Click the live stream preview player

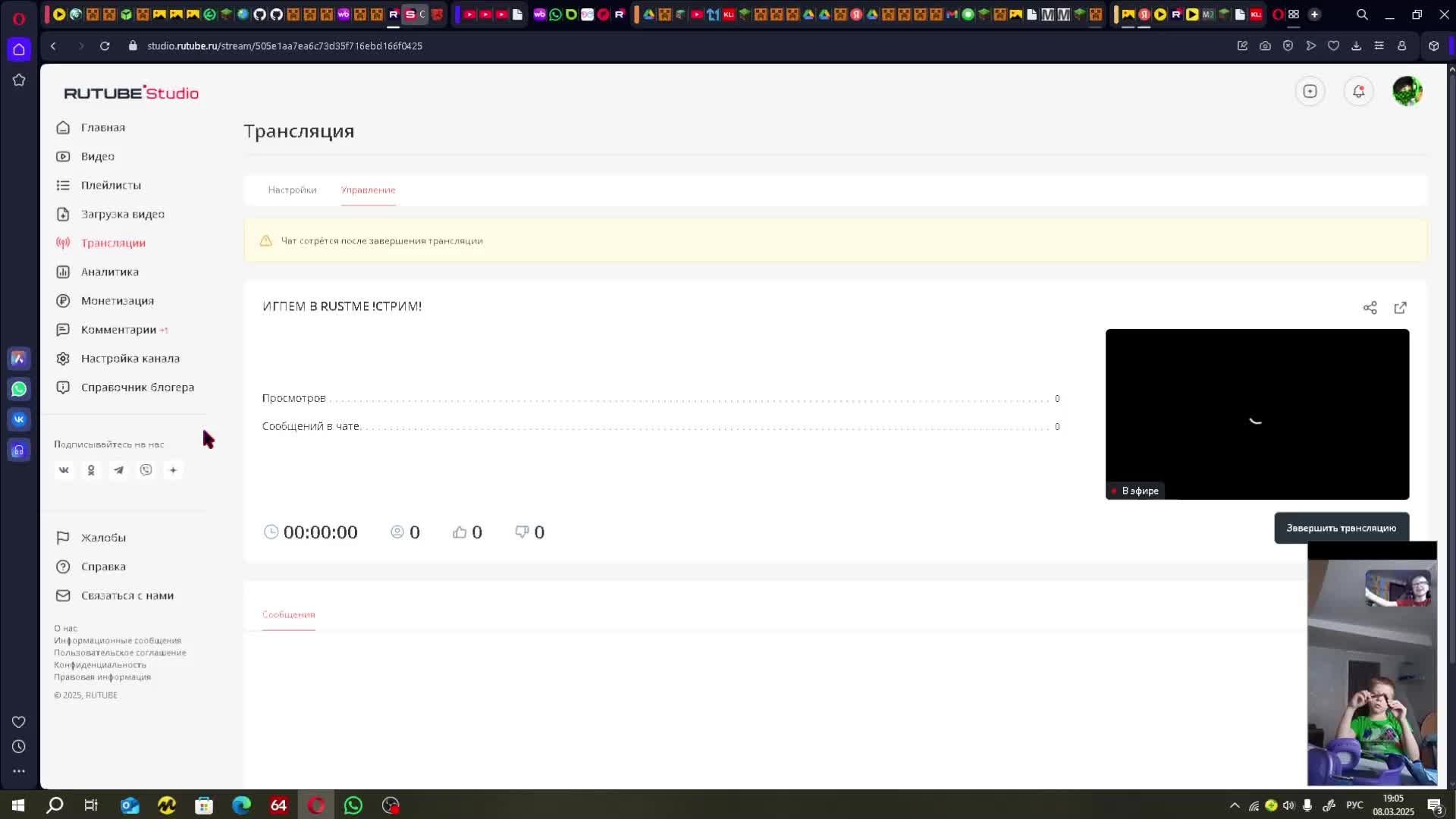click(1257, 414)
